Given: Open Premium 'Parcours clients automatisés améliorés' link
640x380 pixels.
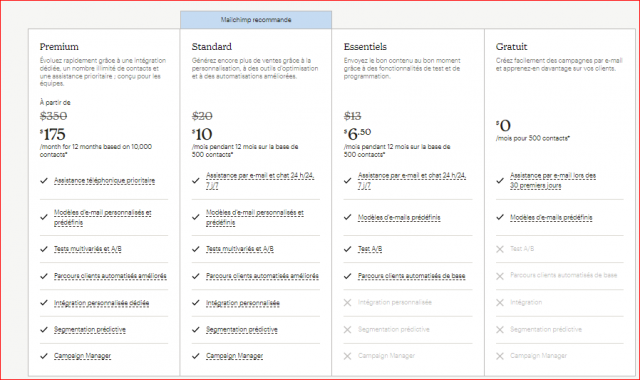Looking at the screenshot, I should [x=110, y=276].
